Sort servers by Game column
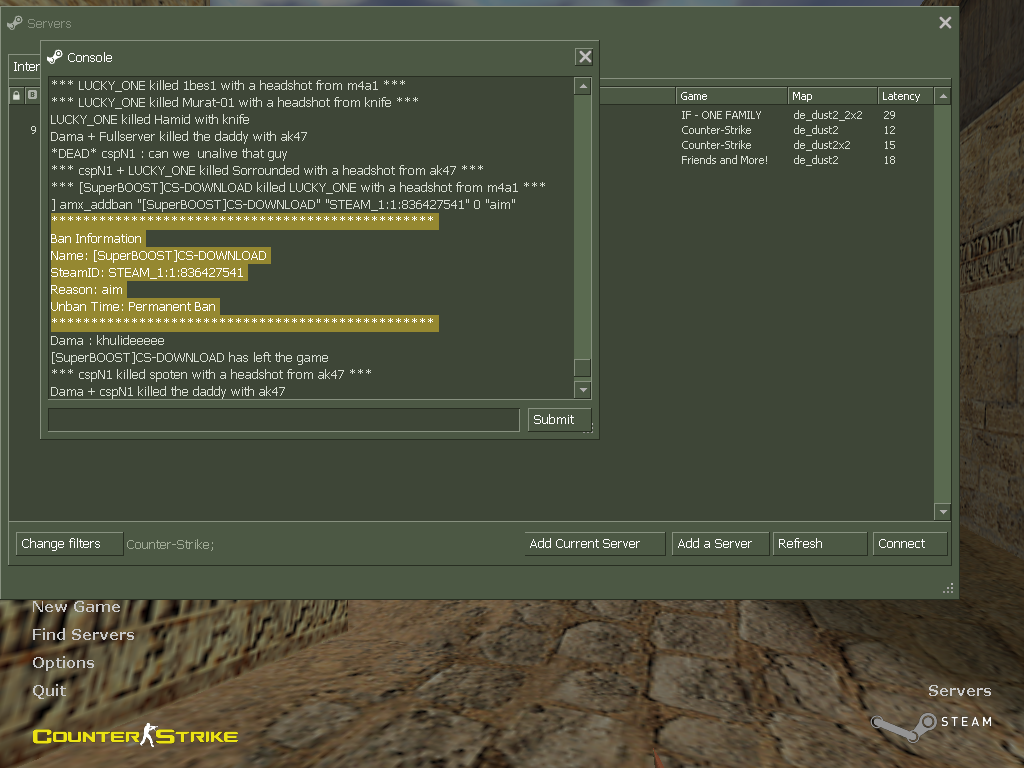This screenshot has height=768, width=1024. [x=731, y=96]
